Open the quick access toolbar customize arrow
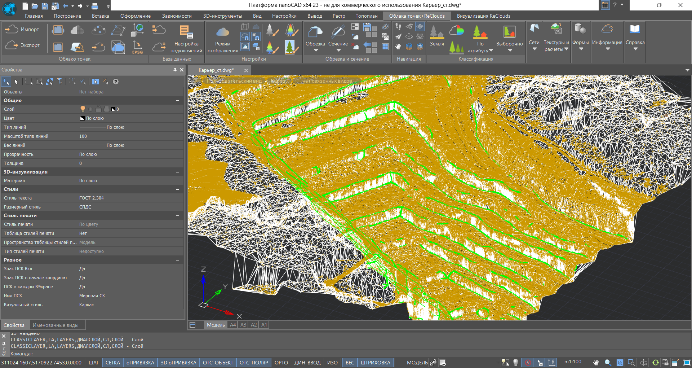 pos(109,6)
